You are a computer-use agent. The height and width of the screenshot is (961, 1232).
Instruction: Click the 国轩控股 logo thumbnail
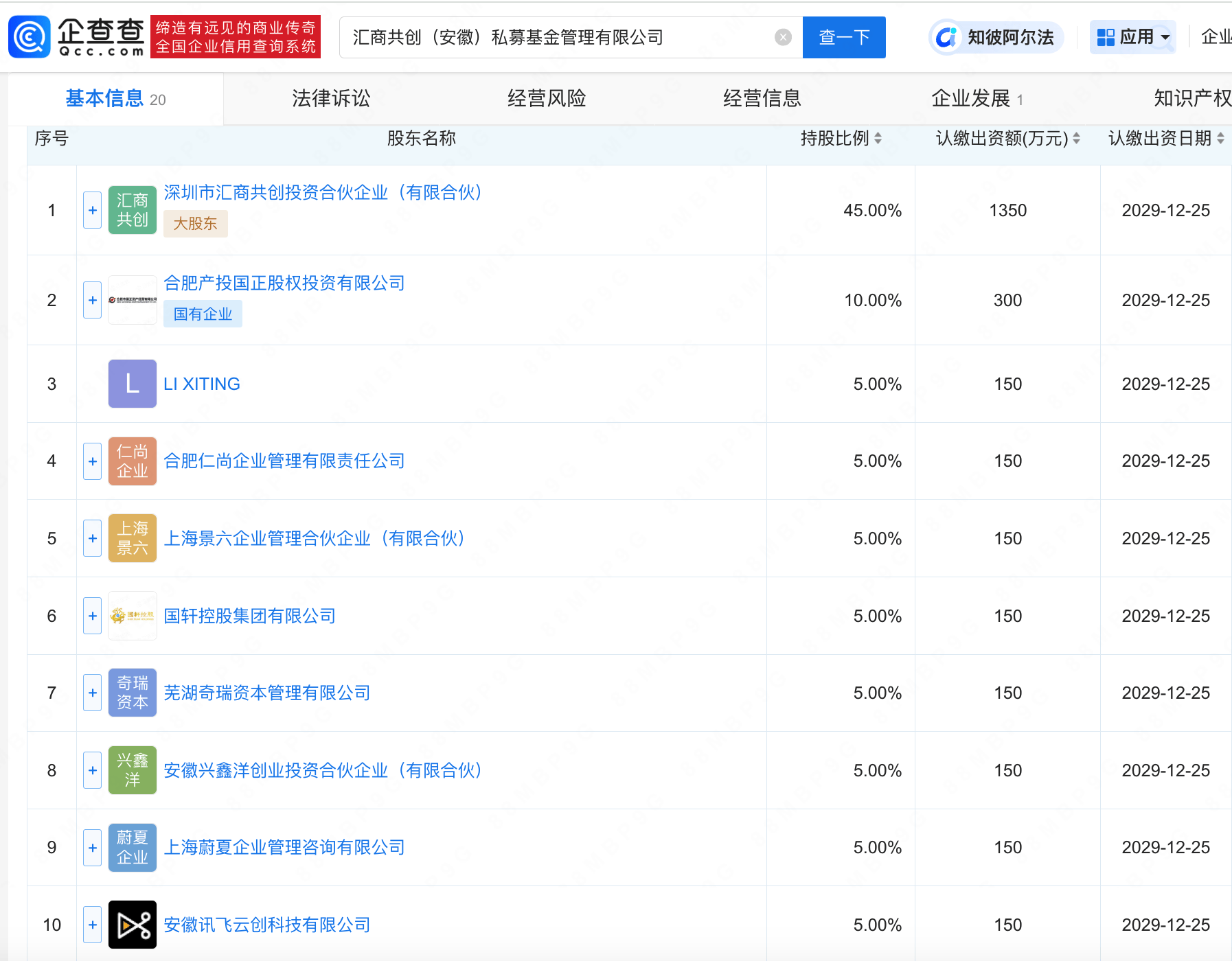[133, 616]
